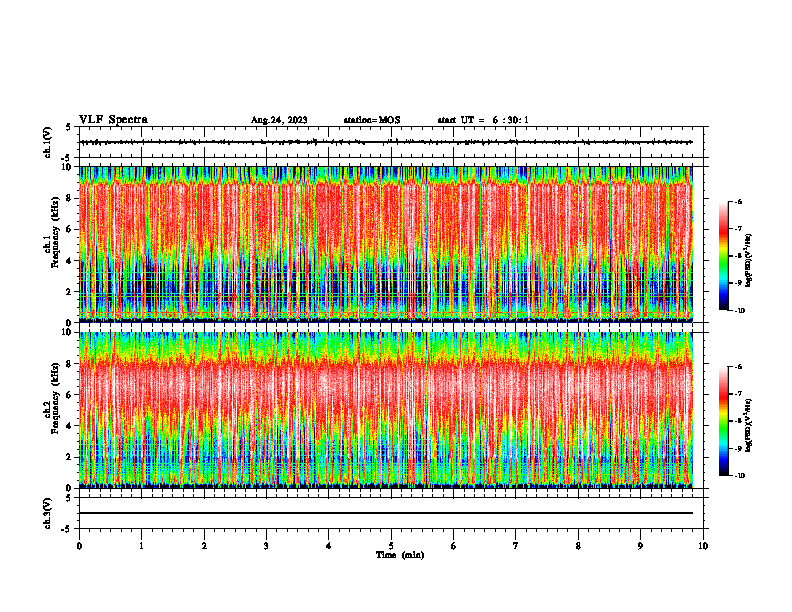Screen dimensions: 792x612
Task: Click time axis tick label "7"
Action: 516,546
